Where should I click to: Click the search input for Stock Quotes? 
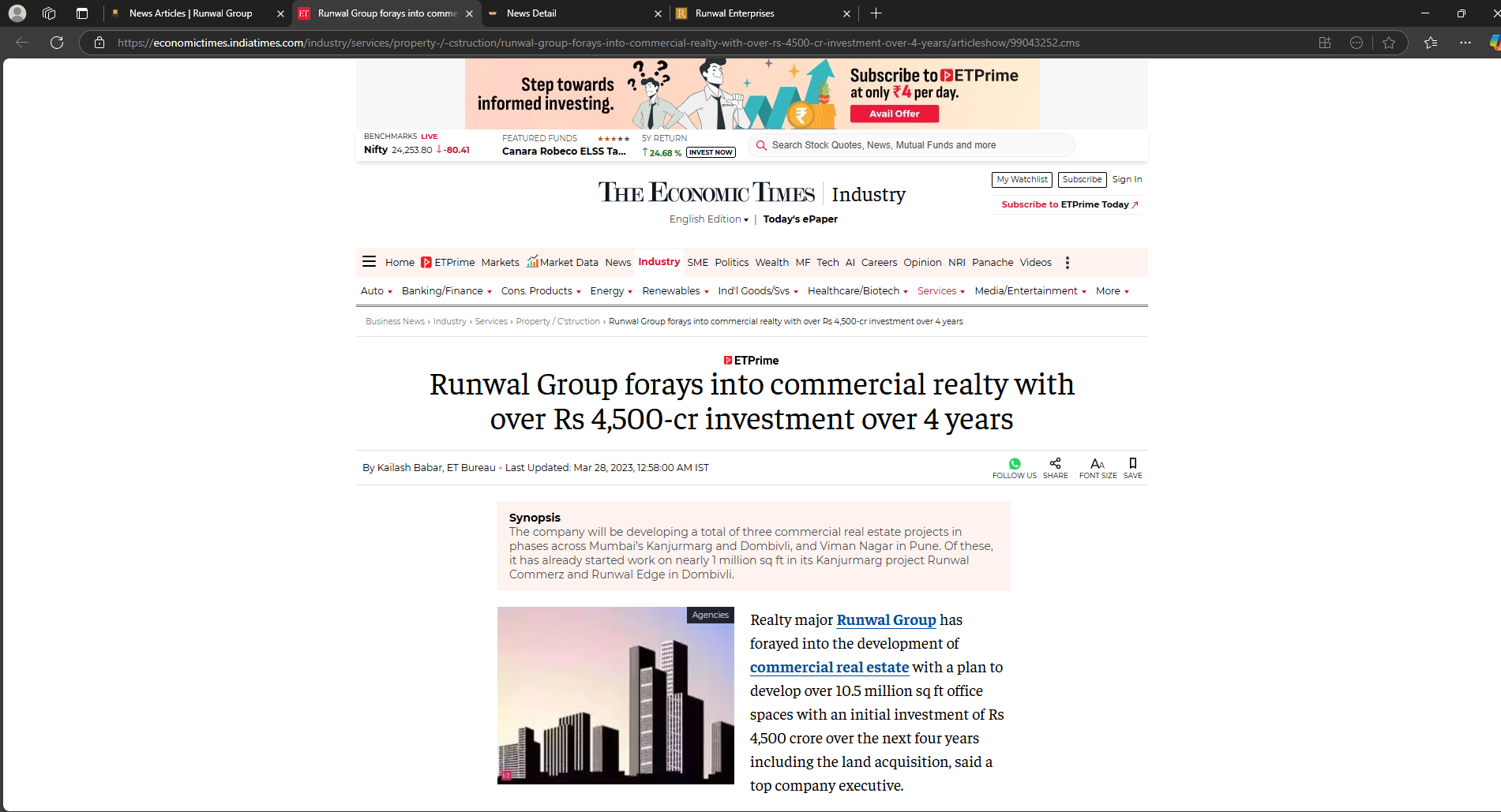pyautogui.click(x=884, y=145)
